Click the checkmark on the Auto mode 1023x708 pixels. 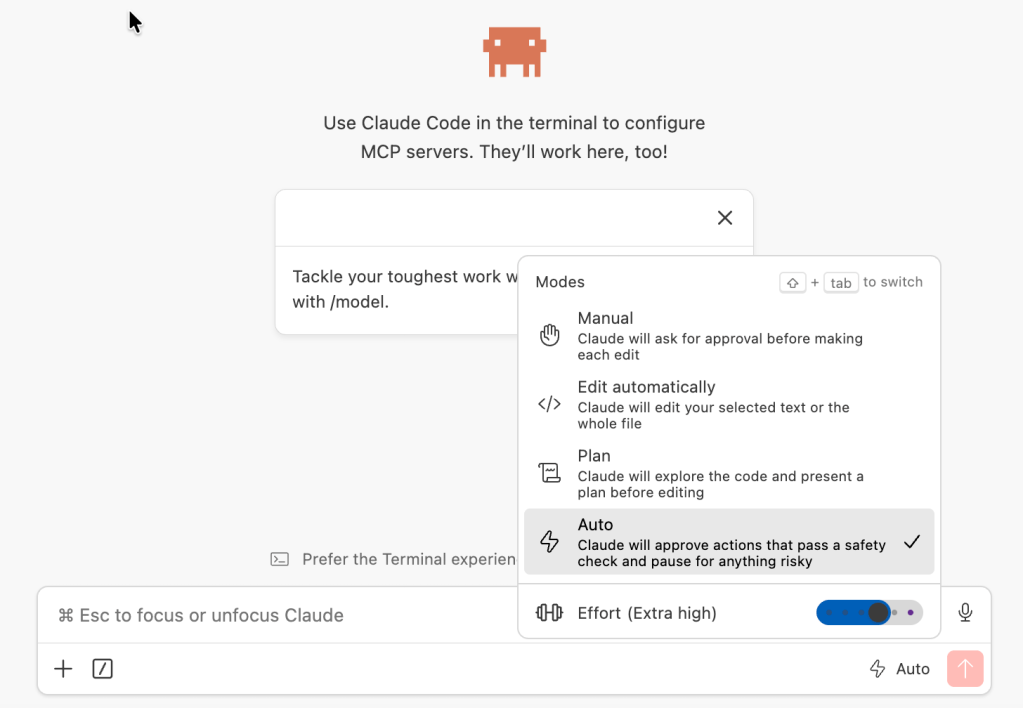pos(912,542)
